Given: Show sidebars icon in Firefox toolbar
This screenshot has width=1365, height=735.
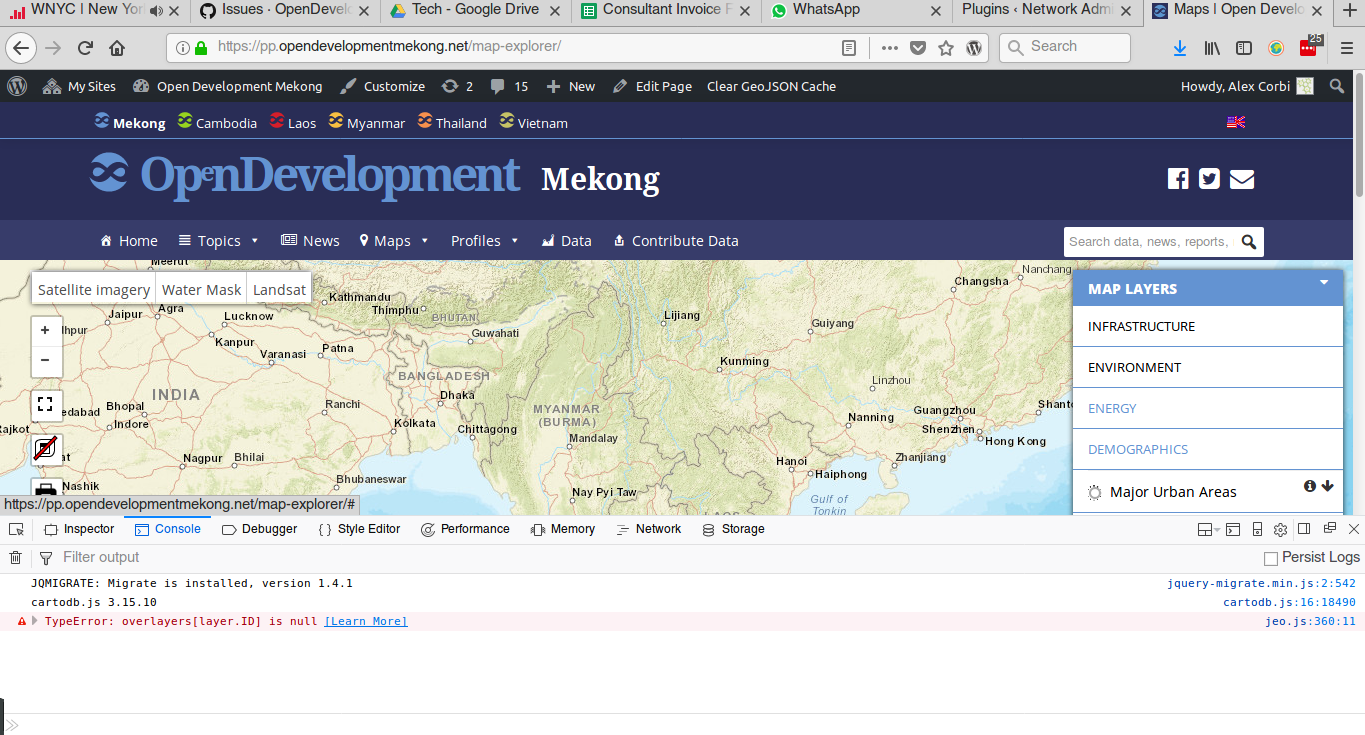Looking at the screenshot, I should pyautogui.click(x=1244, y=48).
